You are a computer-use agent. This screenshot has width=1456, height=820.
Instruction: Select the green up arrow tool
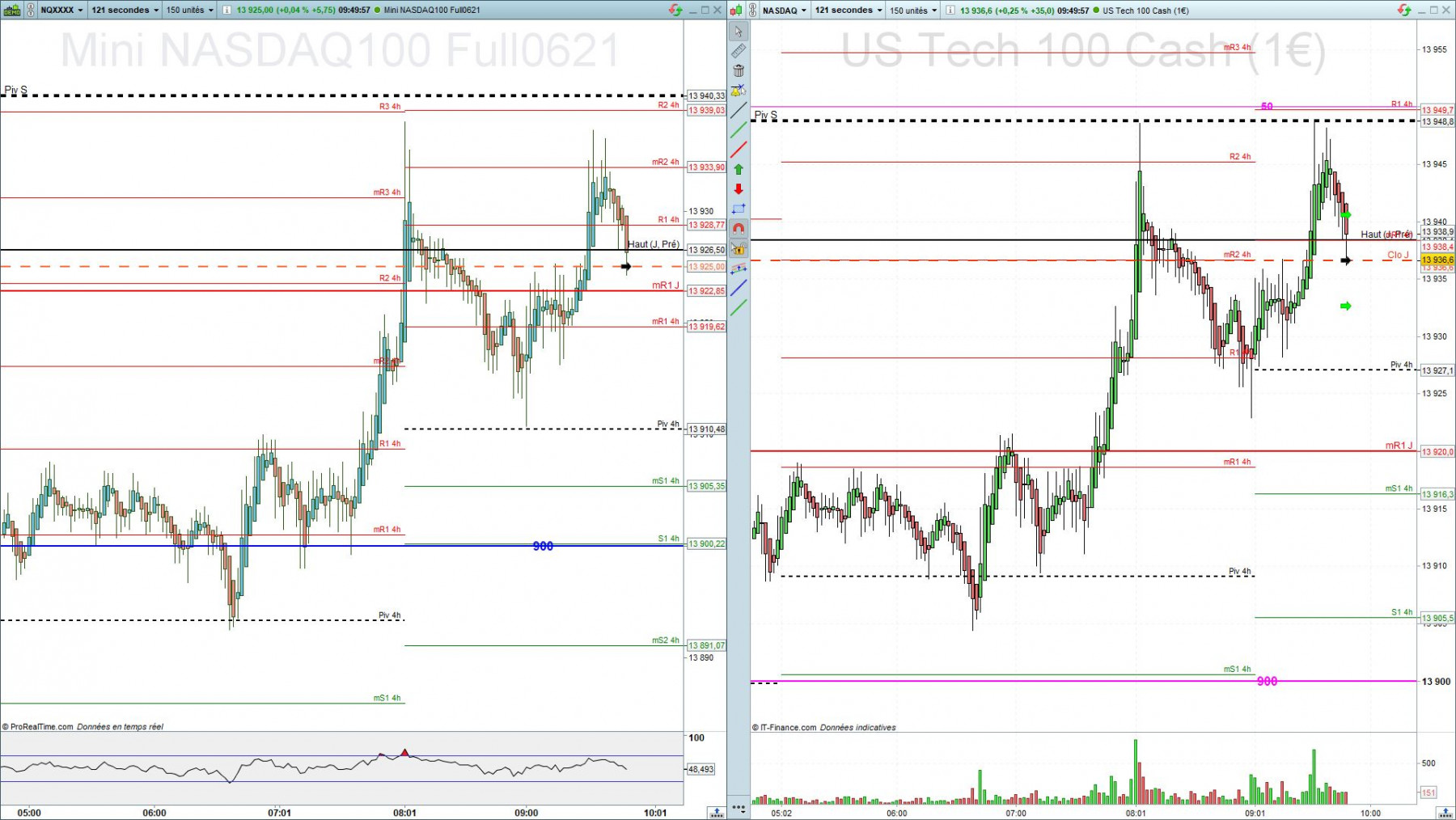pos(738,169)
